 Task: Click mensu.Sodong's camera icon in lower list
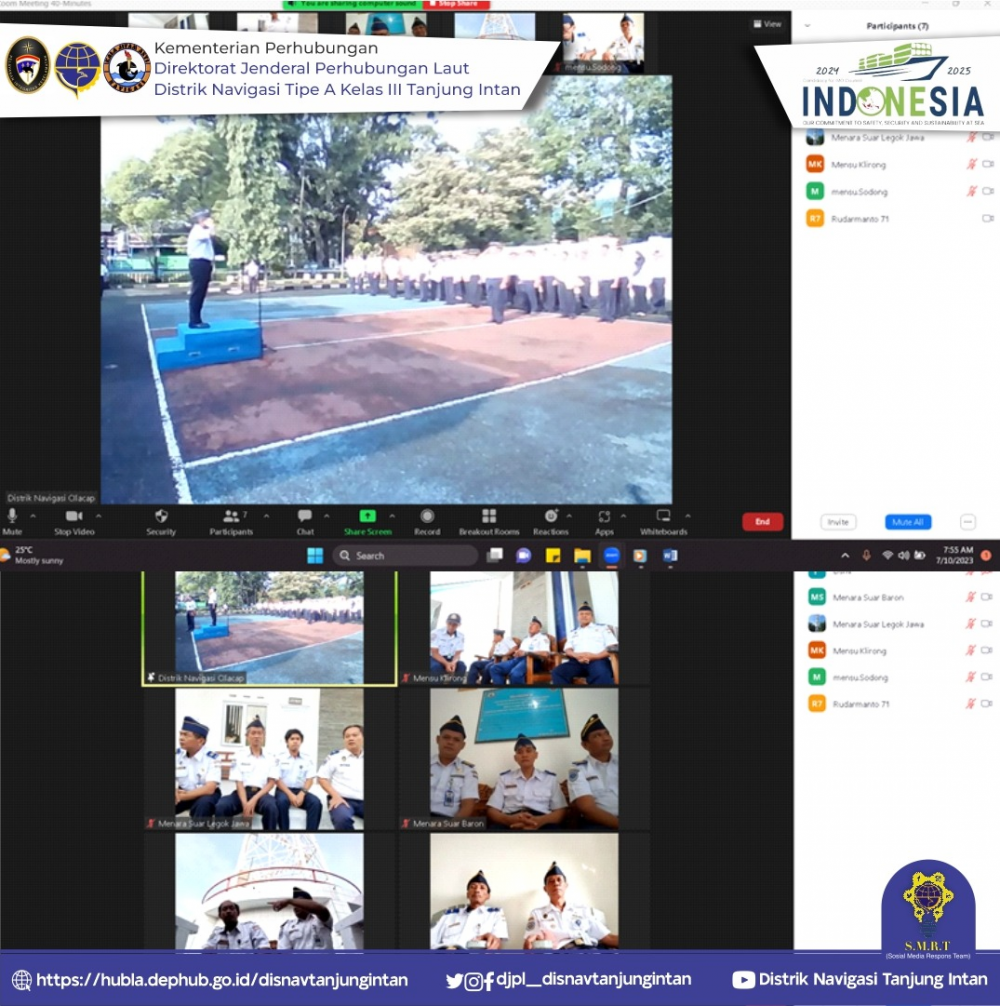click(987, 677)
